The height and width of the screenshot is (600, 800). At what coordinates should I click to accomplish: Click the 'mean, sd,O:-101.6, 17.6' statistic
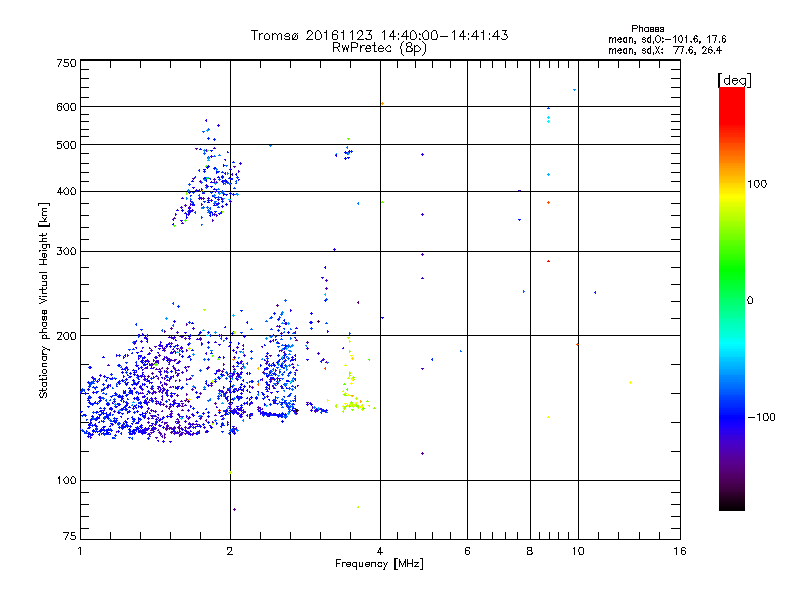point(667,39)
